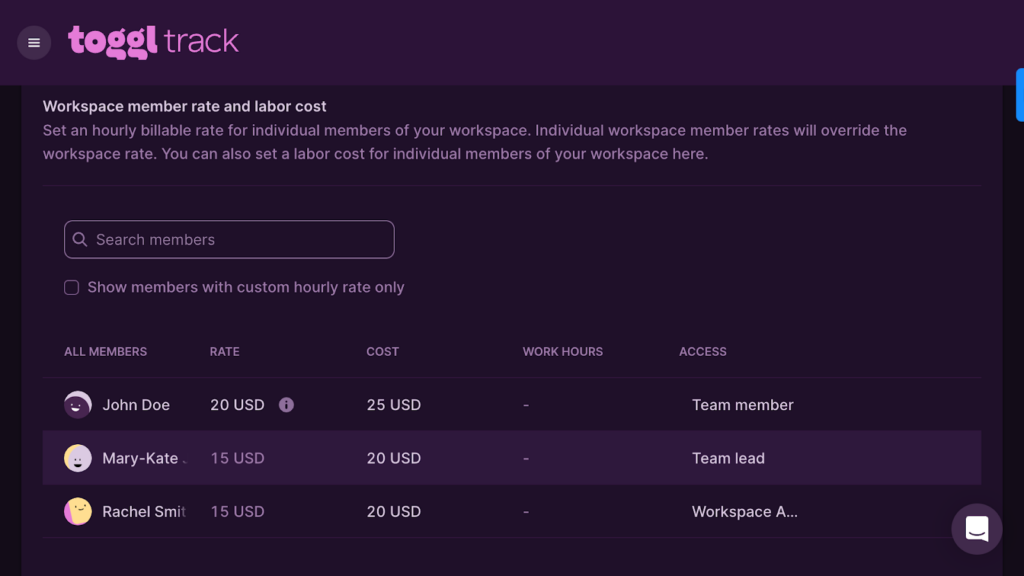Click the Toggl Track logo
The height and width of the screenshot is (576, 1024).
[x=153, y=42]
